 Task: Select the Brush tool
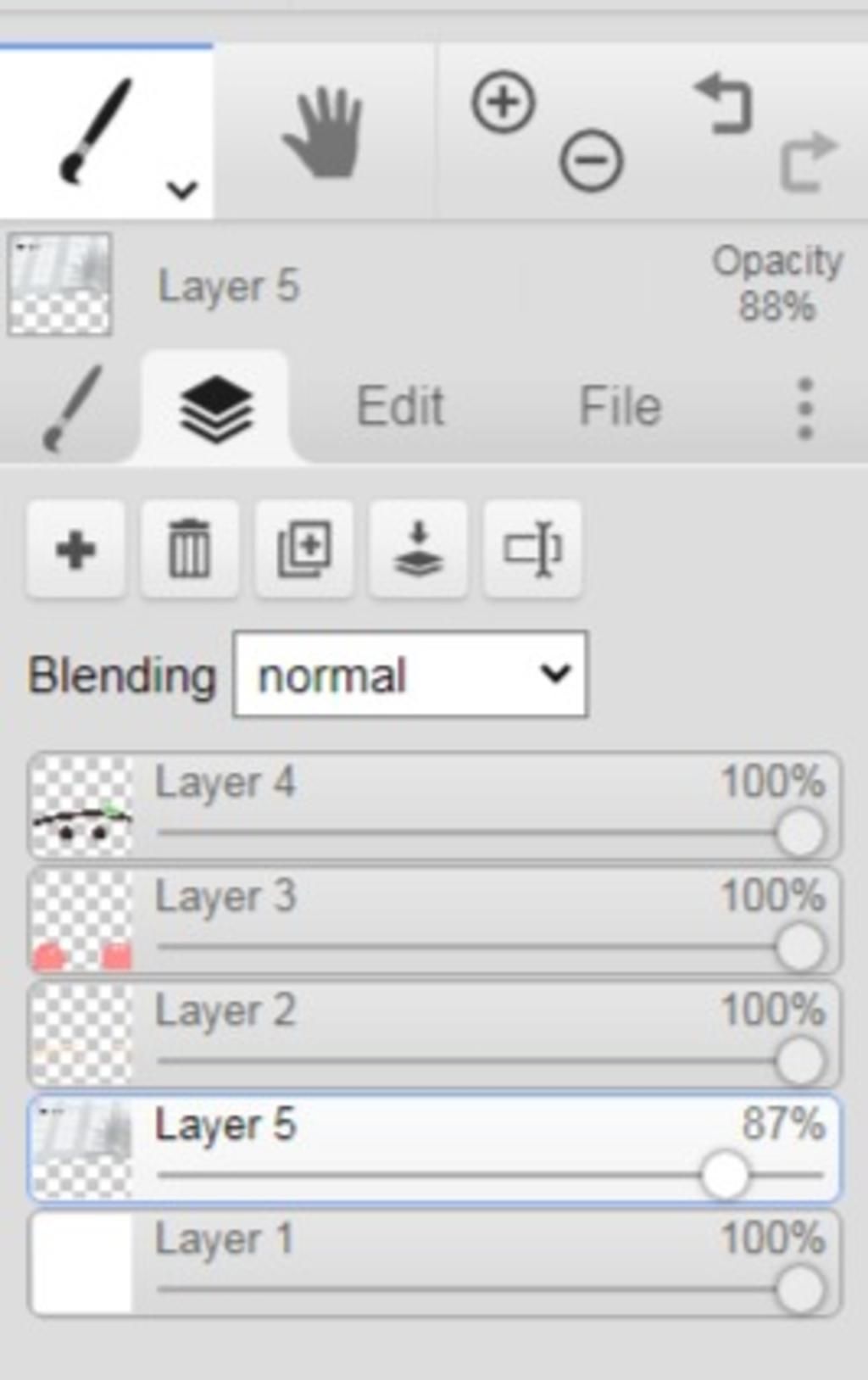point(96,130)
